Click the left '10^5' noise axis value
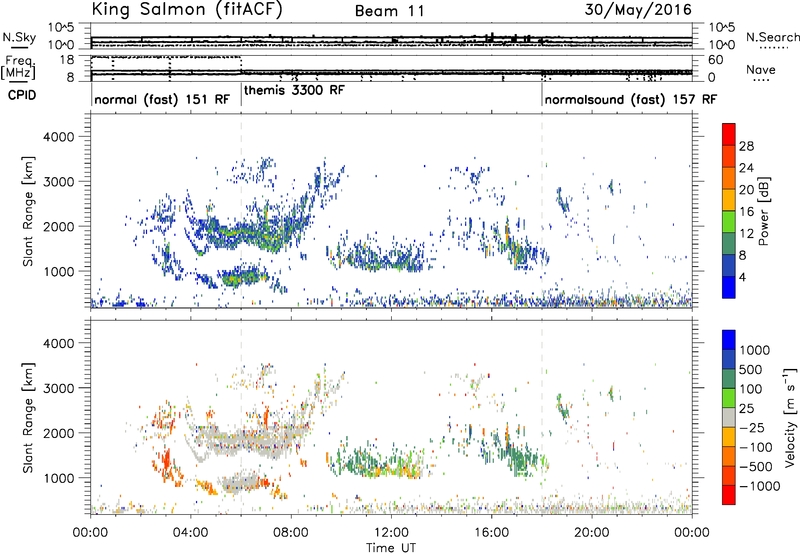Viewport: 800px width, 554px height. point(61,27)
